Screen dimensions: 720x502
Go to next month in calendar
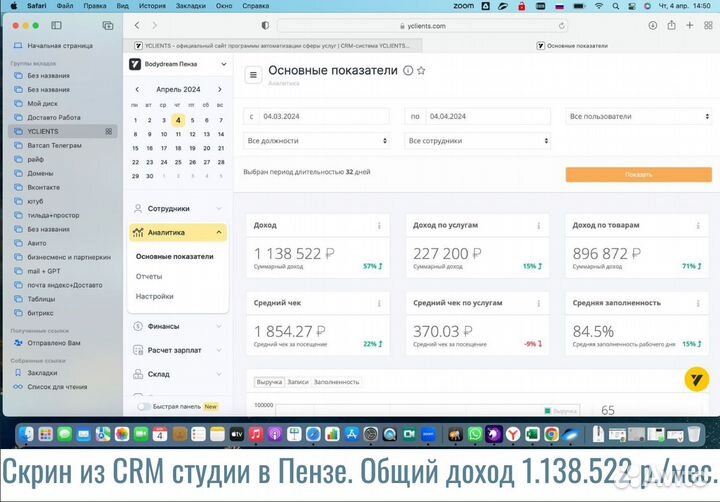(219, 89)
